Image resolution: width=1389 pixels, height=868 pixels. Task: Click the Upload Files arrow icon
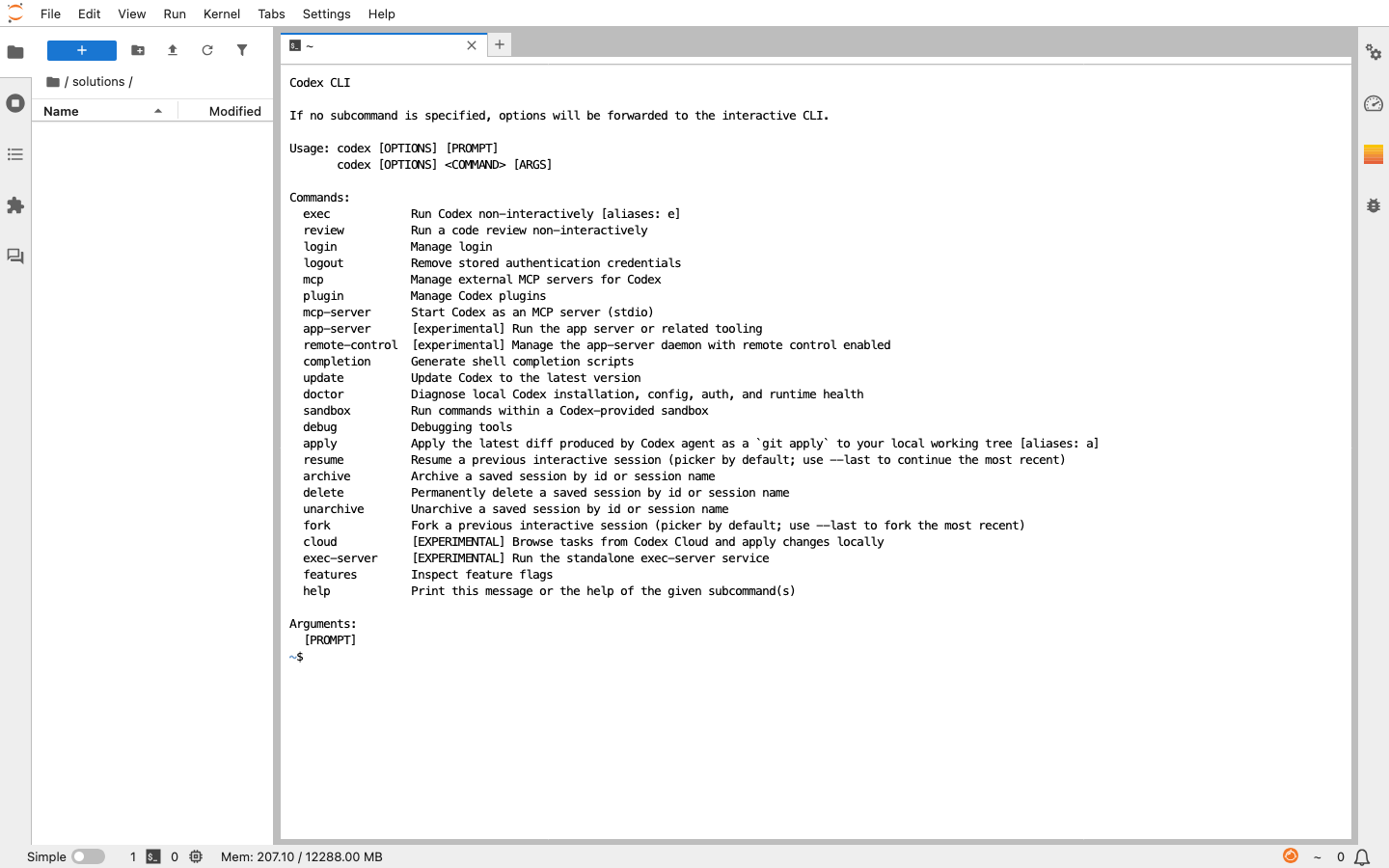173,50
